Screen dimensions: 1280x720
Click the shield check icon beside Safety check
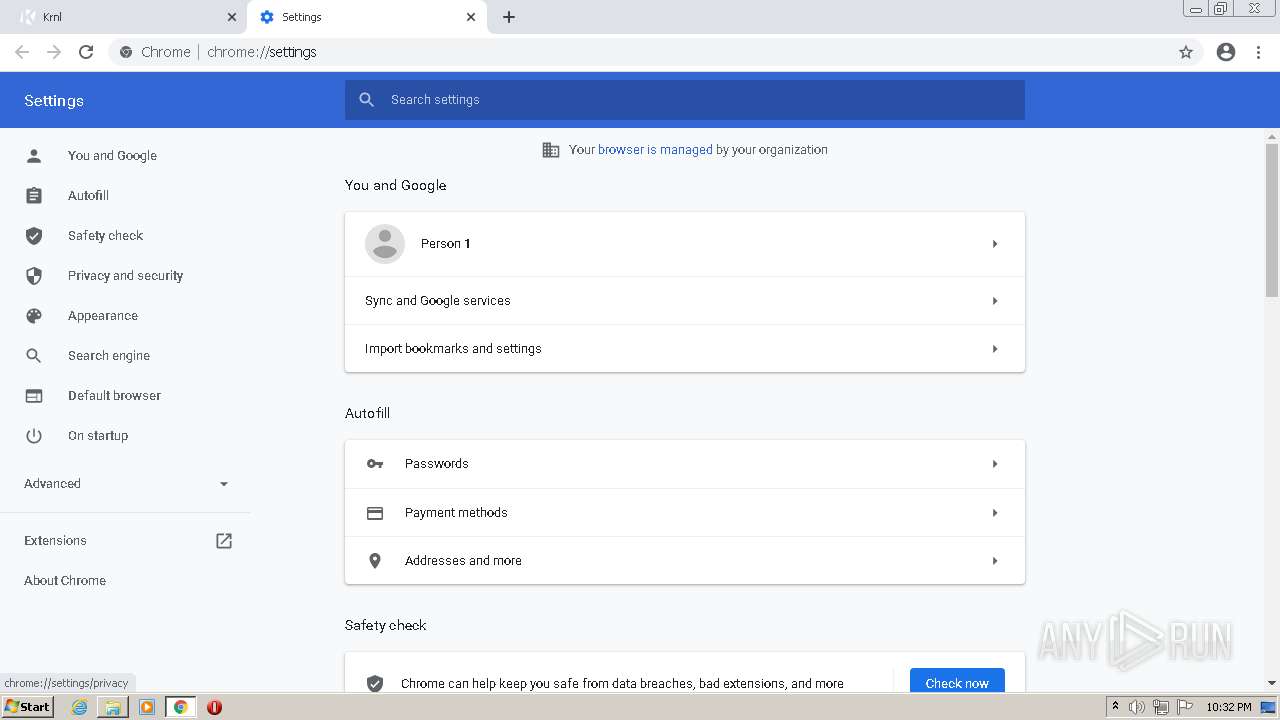(x=34, y=235)
